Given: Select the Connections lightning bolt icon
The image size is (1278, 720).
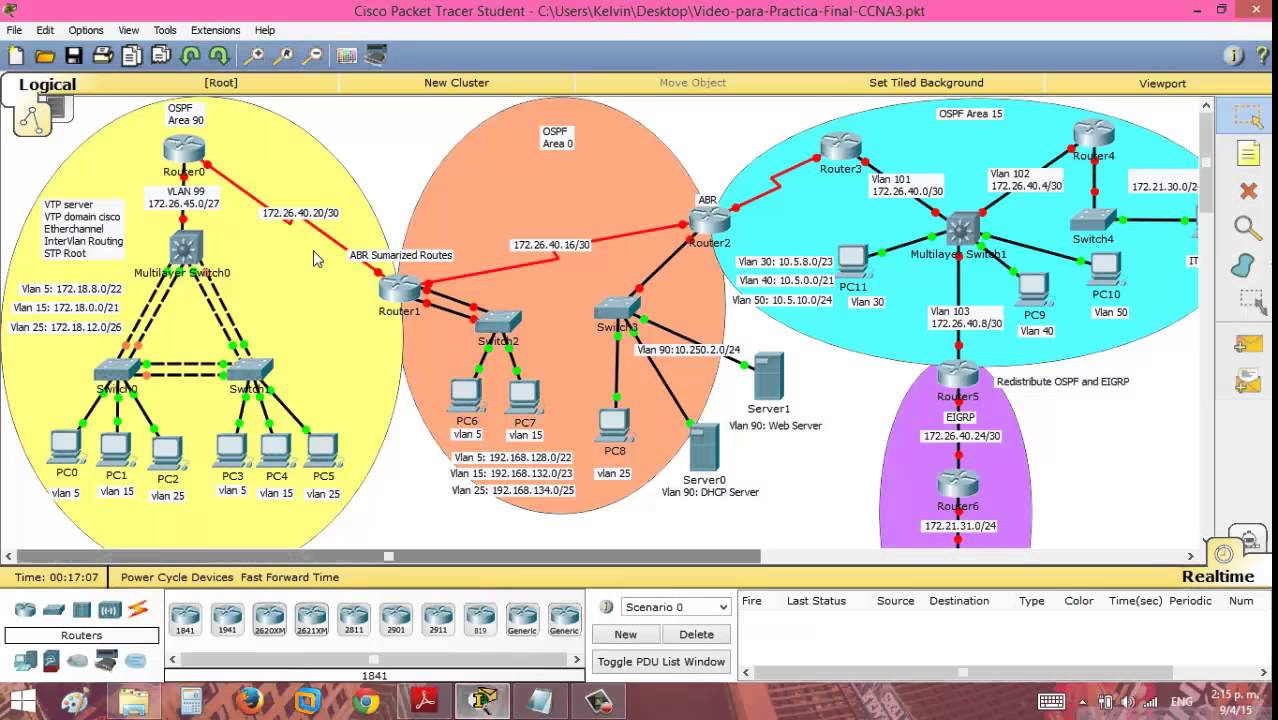Looking at the screenshot, I should (x=138, y=609).
